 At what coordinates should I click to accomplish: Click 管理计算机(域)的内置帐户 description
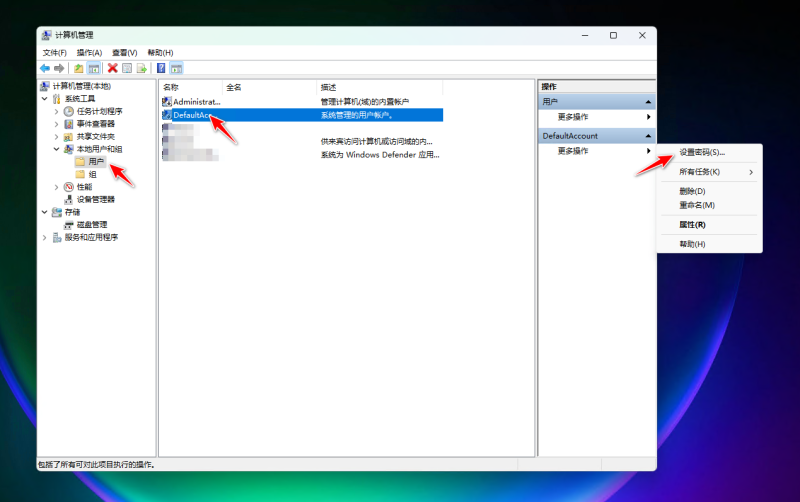coord(365,102)
